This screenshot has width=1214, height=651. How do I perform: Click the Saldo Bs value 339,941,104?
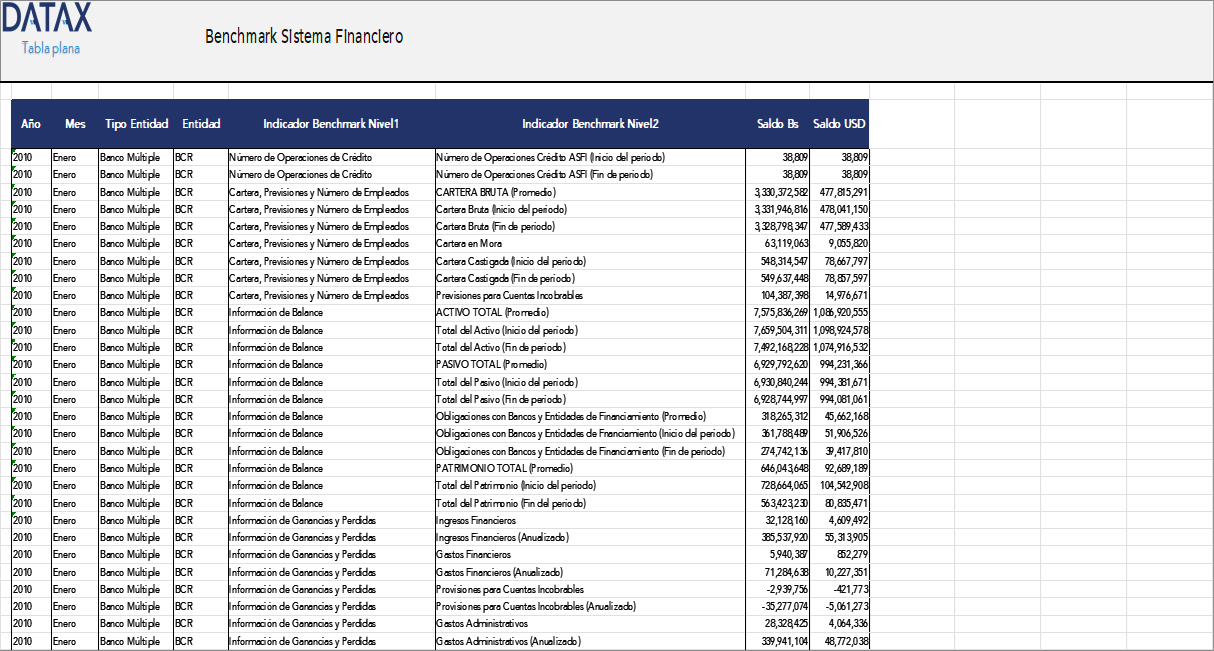tap(778, 641)
